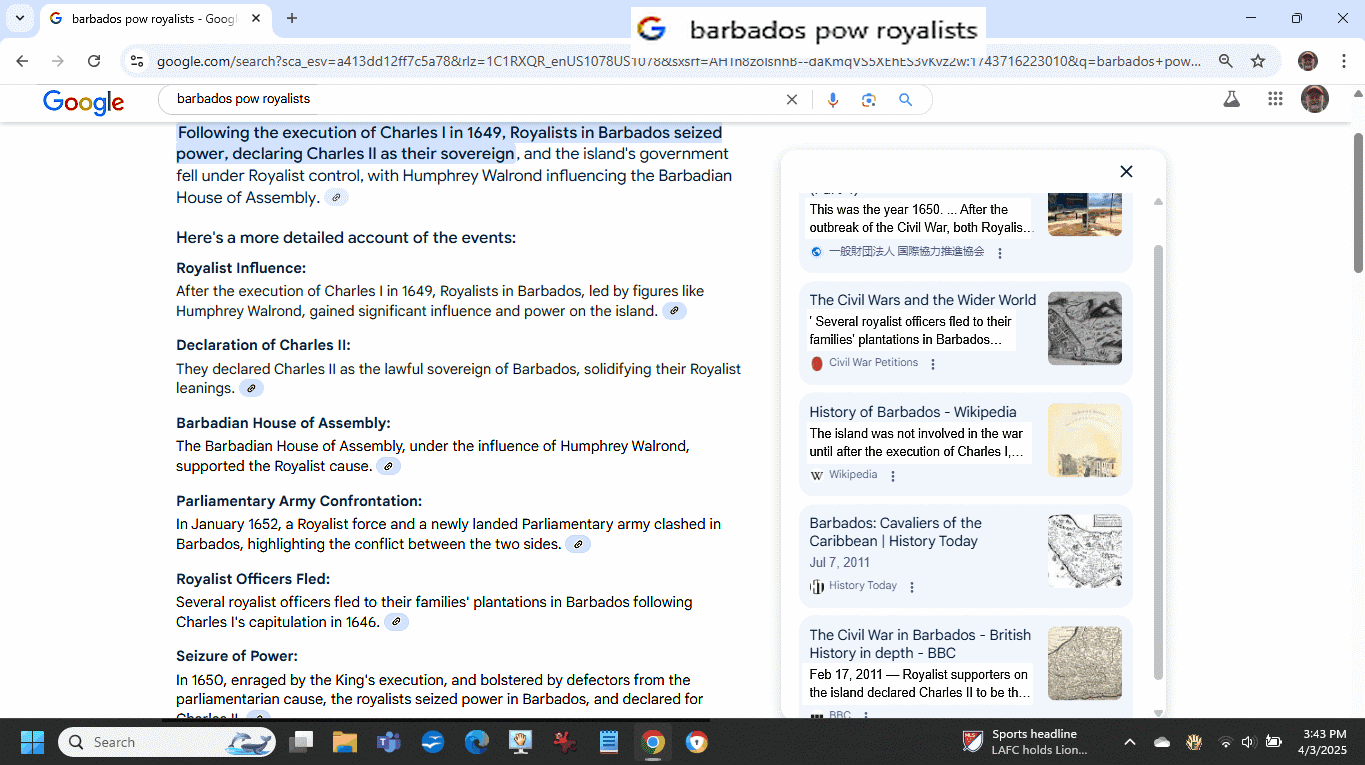
Task: Click source link icon after Royalist Influence
Action: coord(675,311)
